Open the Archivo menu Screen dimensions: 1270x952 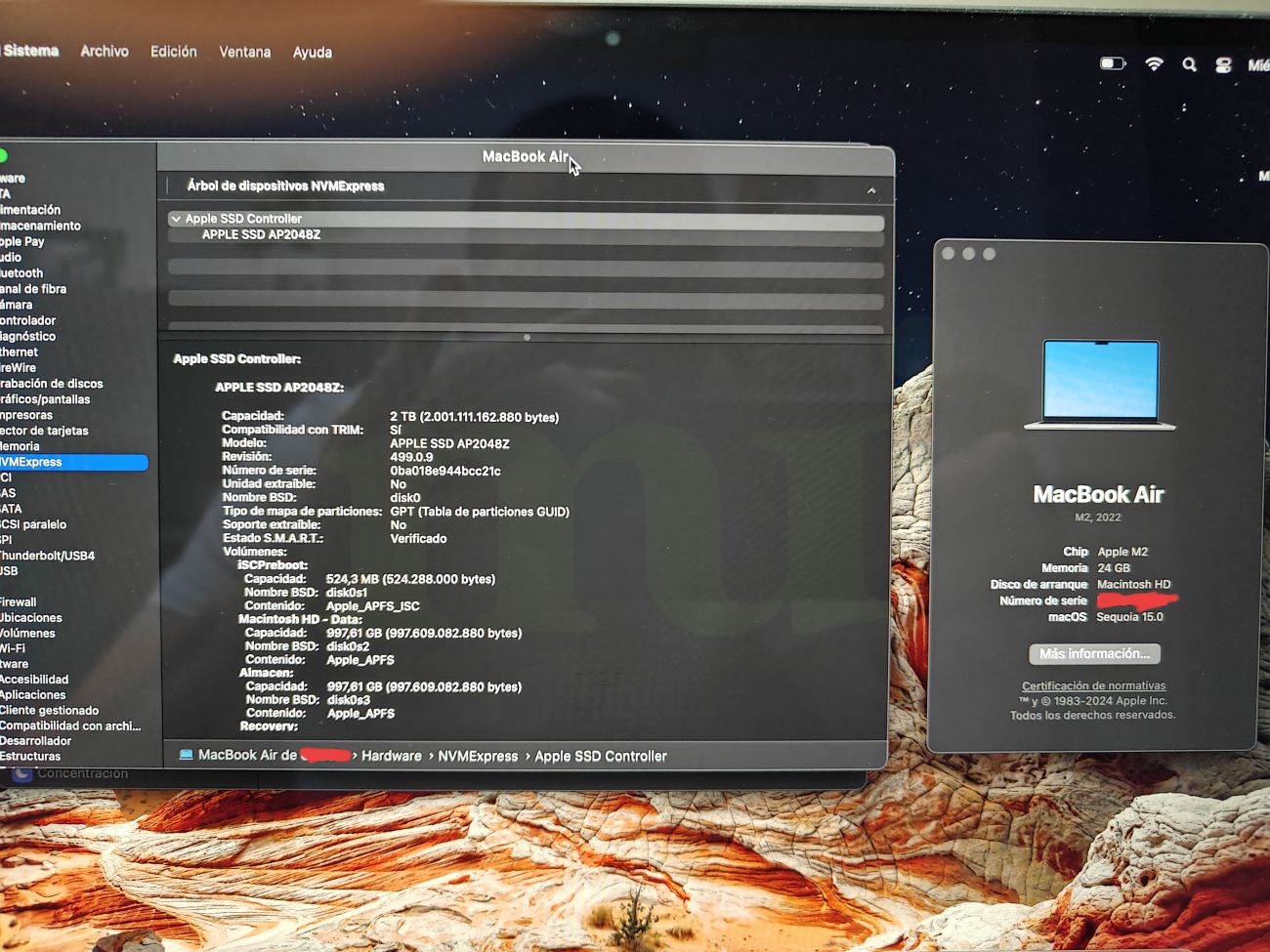tap(105, 51)
